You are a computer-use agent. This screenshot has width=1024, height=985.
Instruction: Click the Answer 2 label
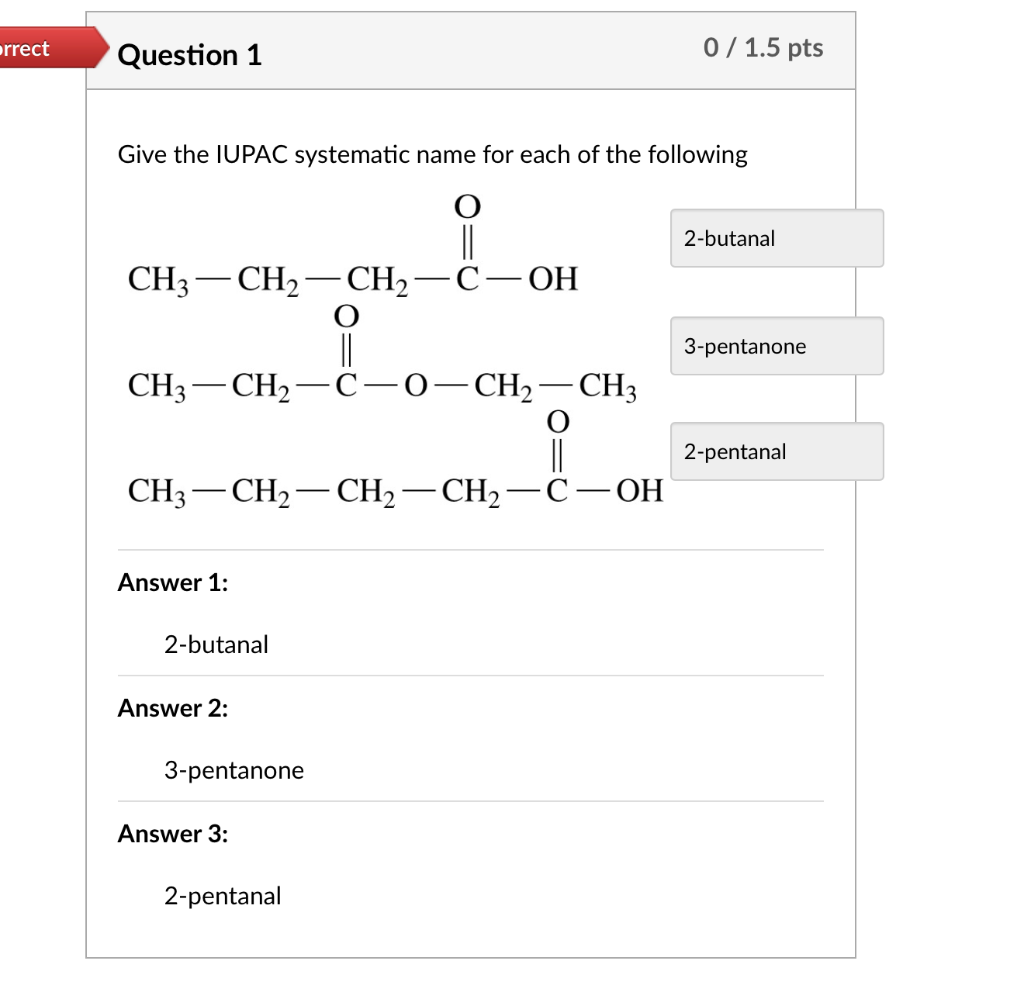172,708
